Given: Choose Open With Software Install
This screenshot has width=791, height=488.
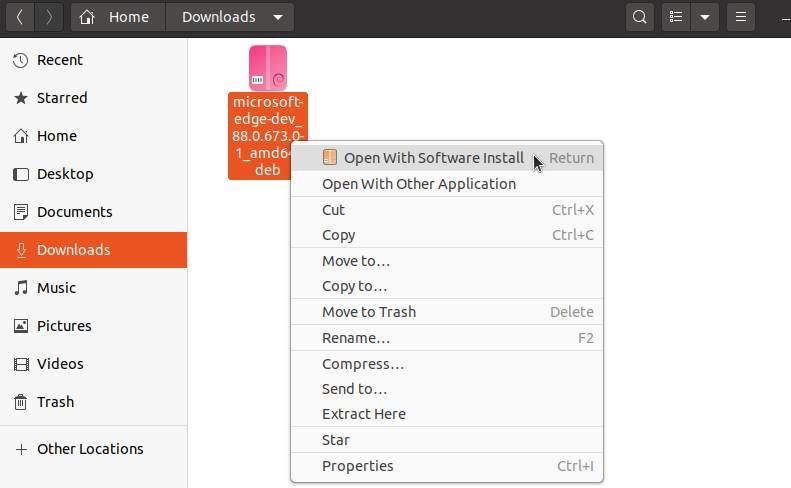Looking at the screenshot, I should 447,158.
